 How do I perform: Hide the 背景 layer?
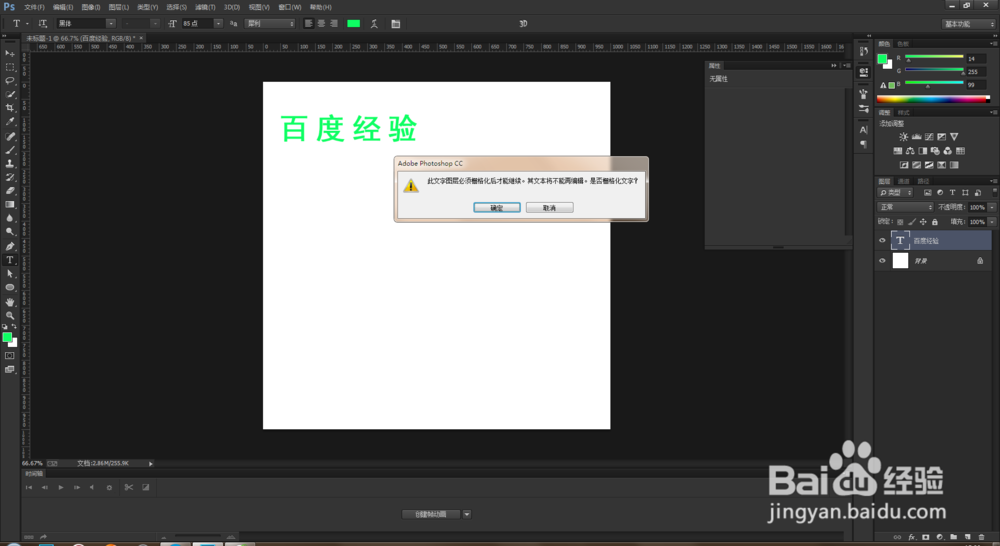[882, 260]
